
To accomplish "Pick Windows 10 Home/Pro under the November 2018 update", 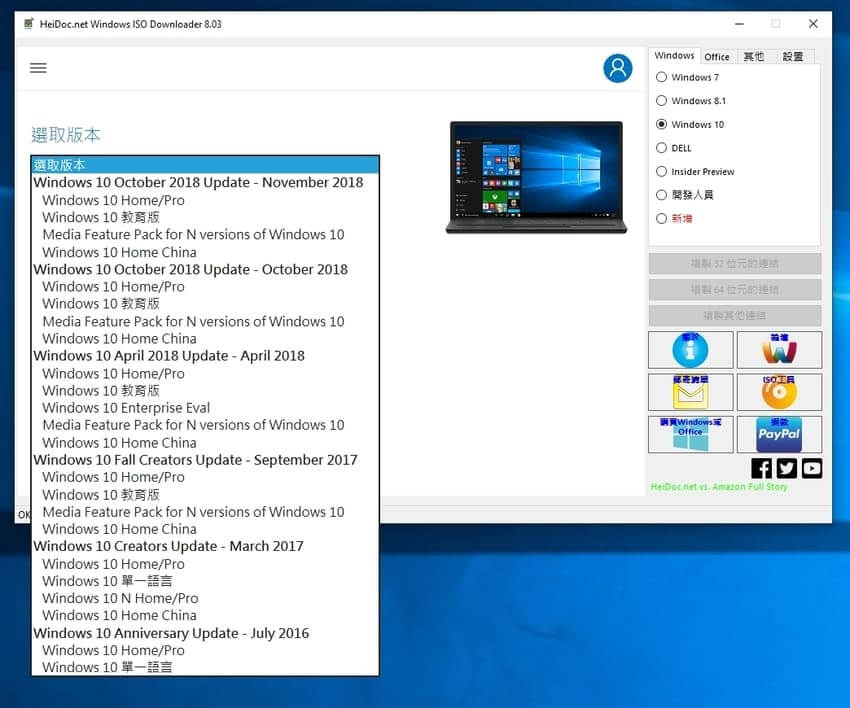I will [205, 200].
